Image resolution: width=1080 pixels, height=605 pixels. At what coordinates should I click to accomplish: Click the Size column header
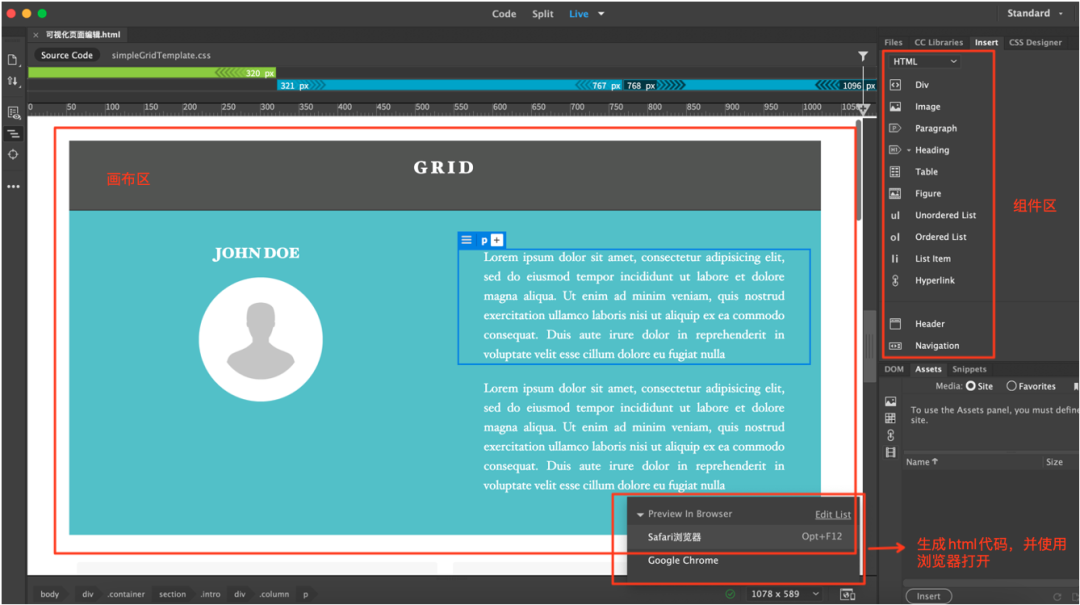coord(1054,462)
